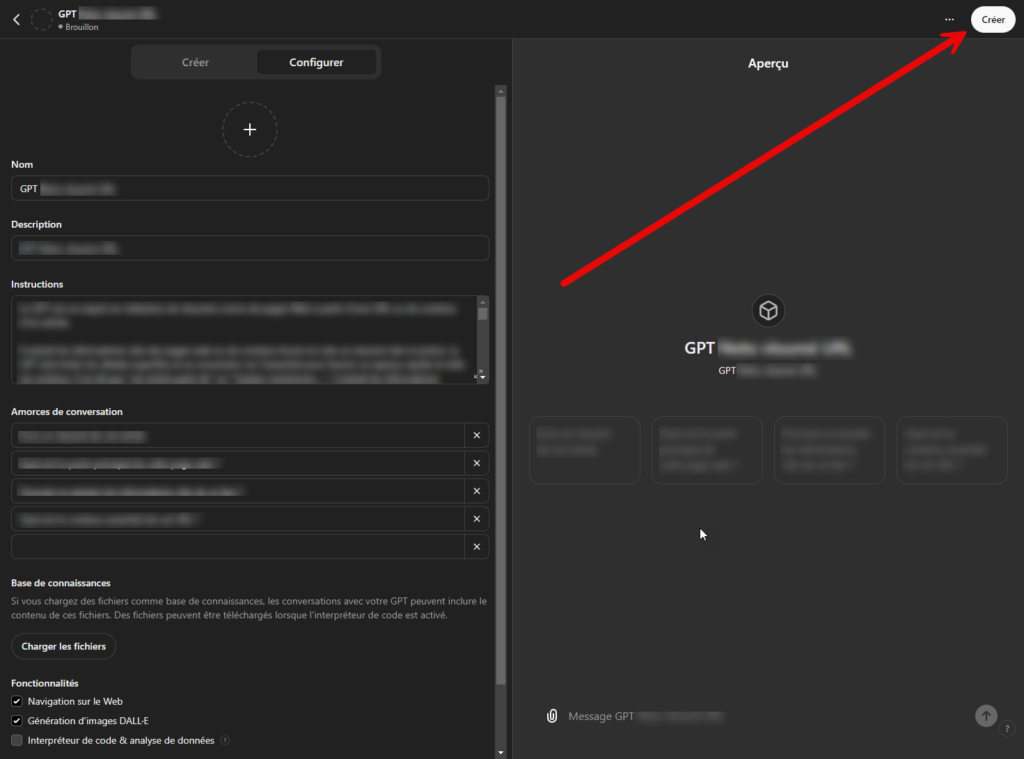This screenshot has height=759, width=1024.
Task: Click the configure panel scroll-down arrow
Action: click(x=501, y=752)
